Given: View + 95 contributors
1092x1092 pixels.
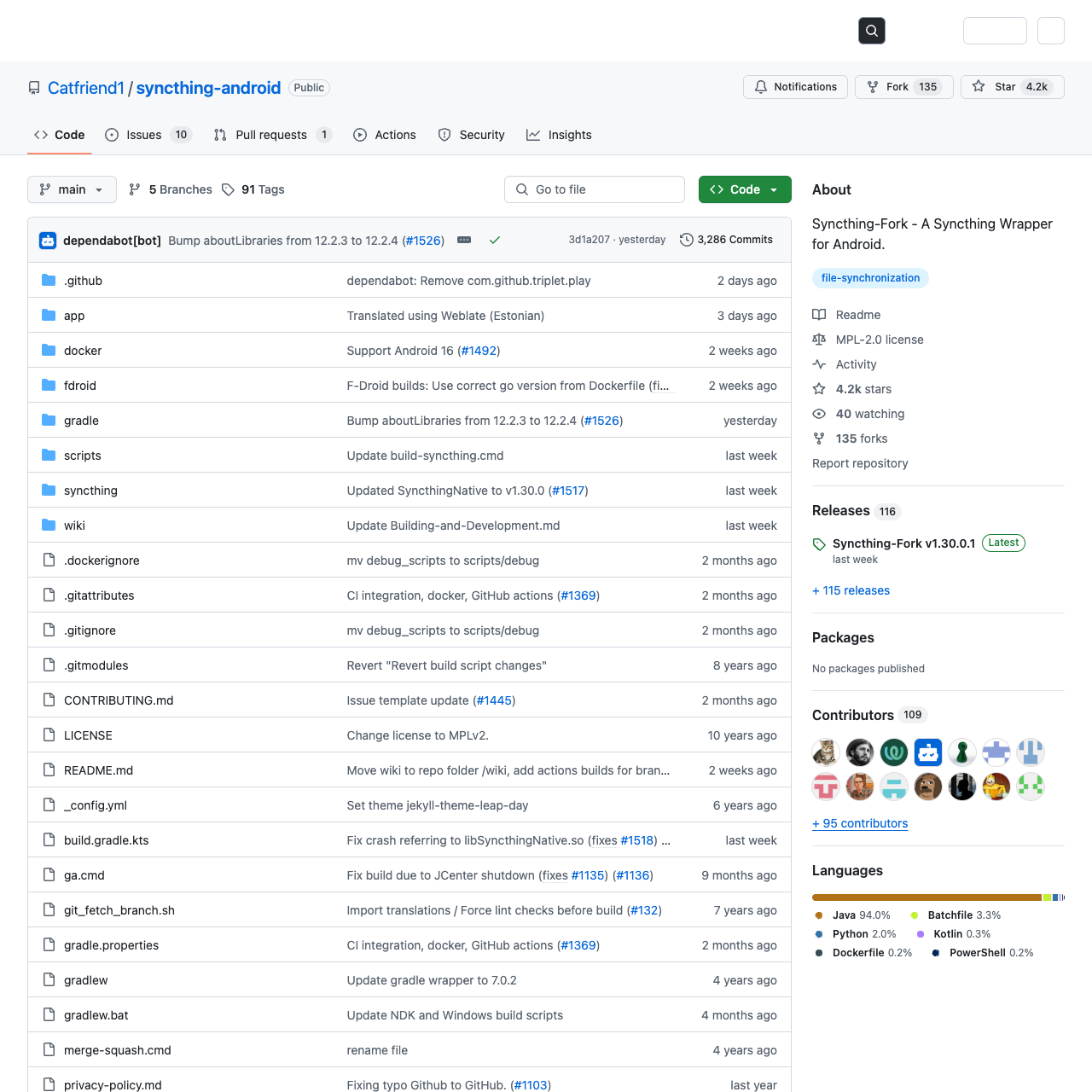Looking at the screenshot, I should [860, 823].
